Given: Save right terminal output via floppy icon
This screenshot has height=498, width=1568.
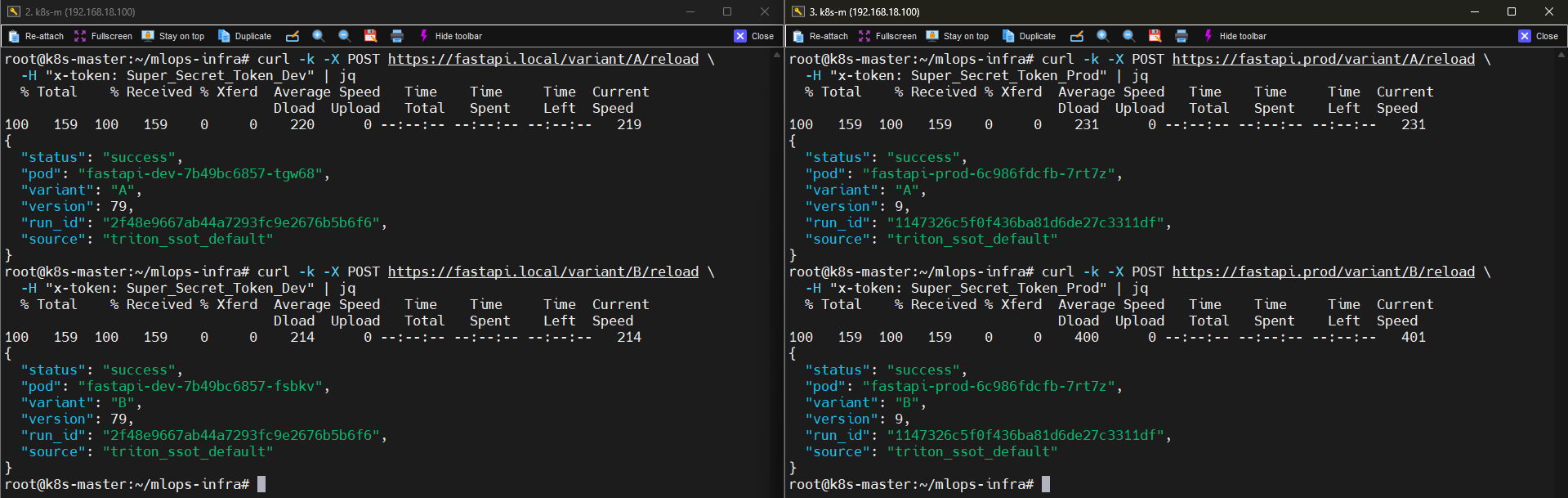Looking at the screenshot, I should (1155, 36).
